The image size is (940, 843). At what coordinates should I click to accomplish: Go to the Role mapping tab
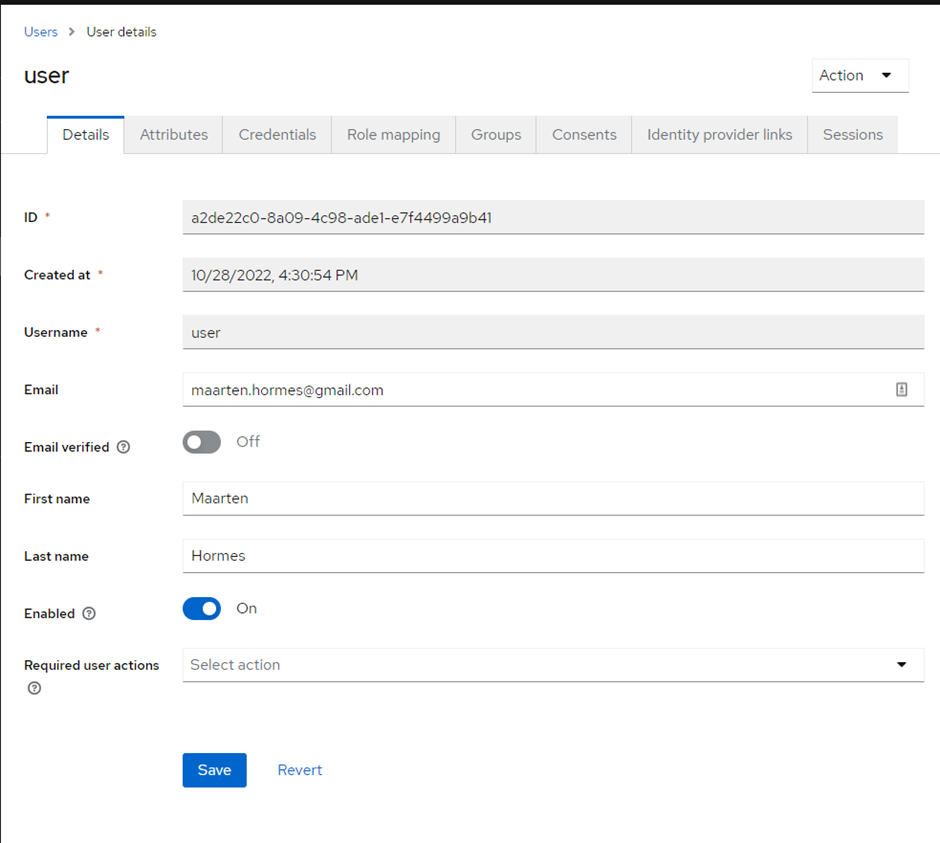coord(393,135)
